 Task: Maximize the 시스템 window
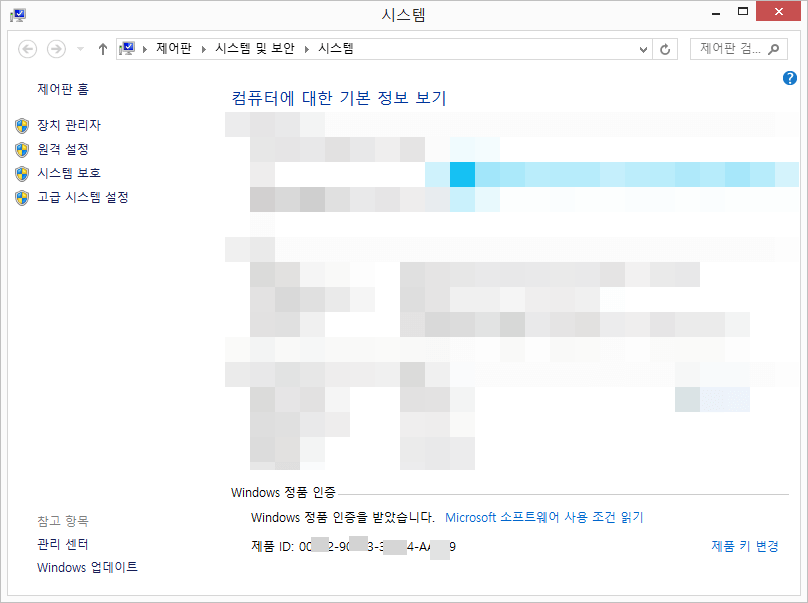pos(743,11)
